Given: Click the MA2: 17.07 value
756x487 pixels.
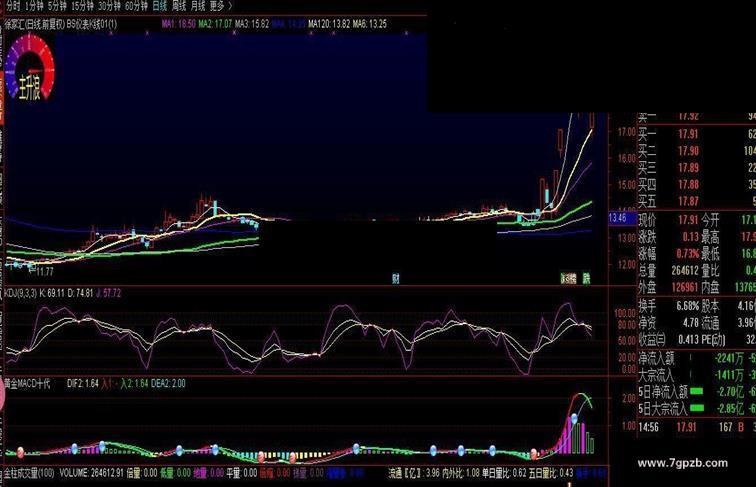Looking at the screenshot, I should [215, 24].
